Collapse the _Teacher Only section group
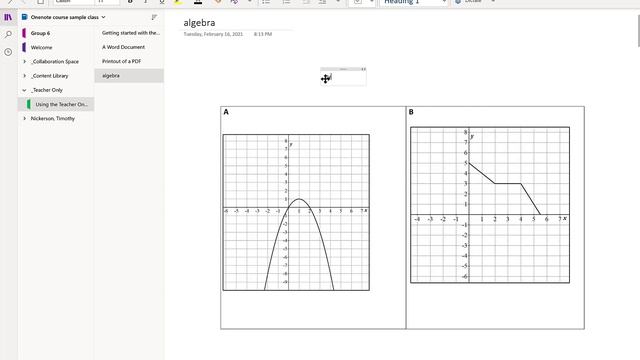This screenshot has height=360, width=640. point(24,90)
